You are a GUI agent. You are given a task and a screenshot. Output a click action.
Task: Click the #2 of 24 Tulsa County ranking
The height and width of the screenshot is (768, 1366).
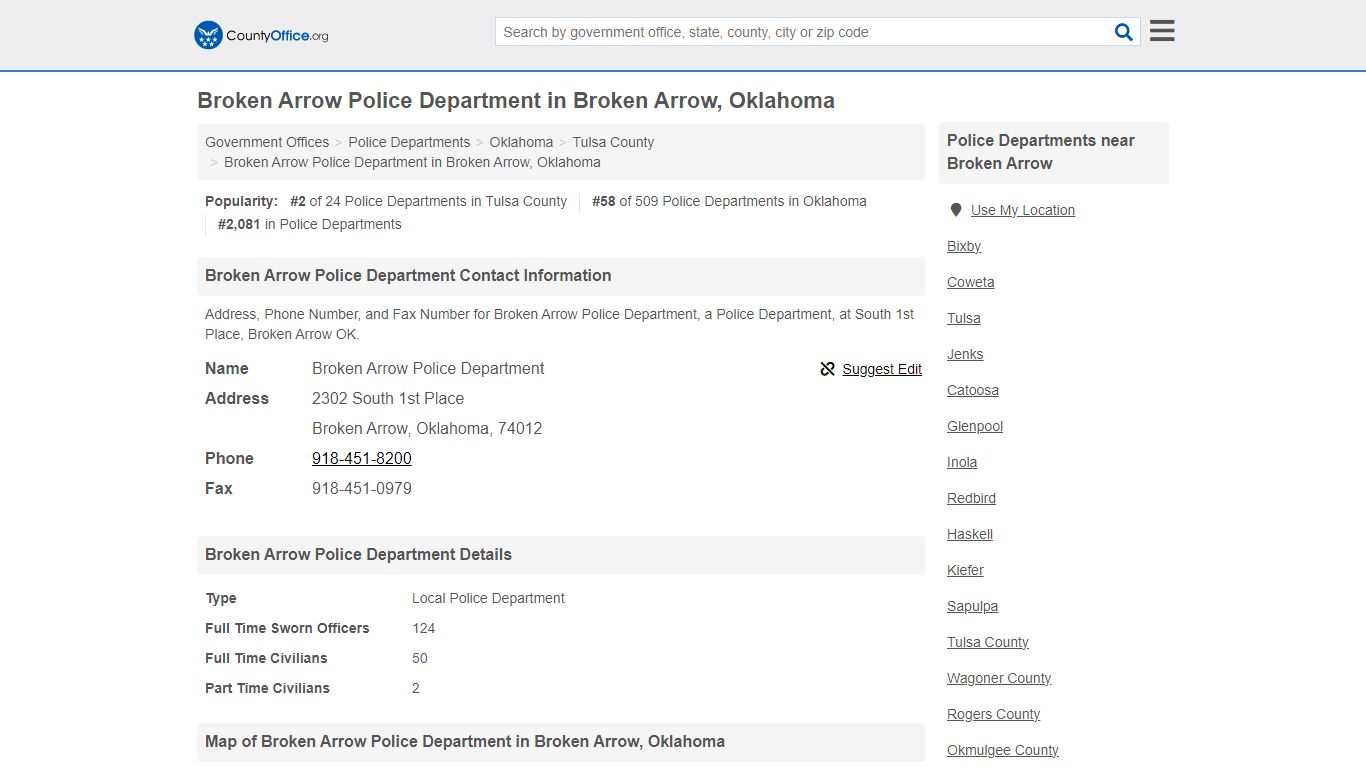pos(428,201)
